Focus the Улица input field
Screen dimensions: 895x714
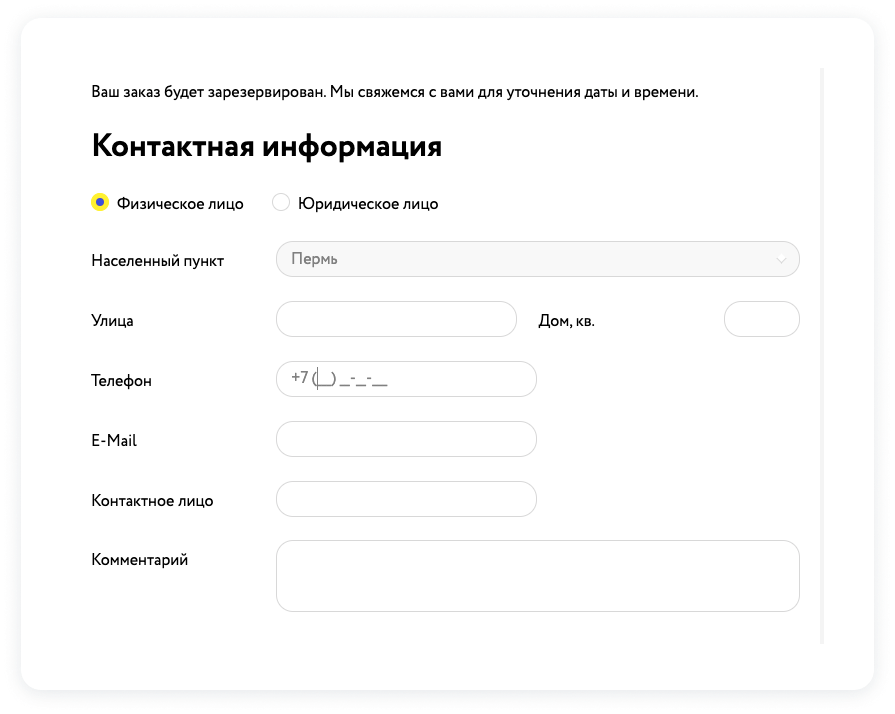(x=396, y=319)
